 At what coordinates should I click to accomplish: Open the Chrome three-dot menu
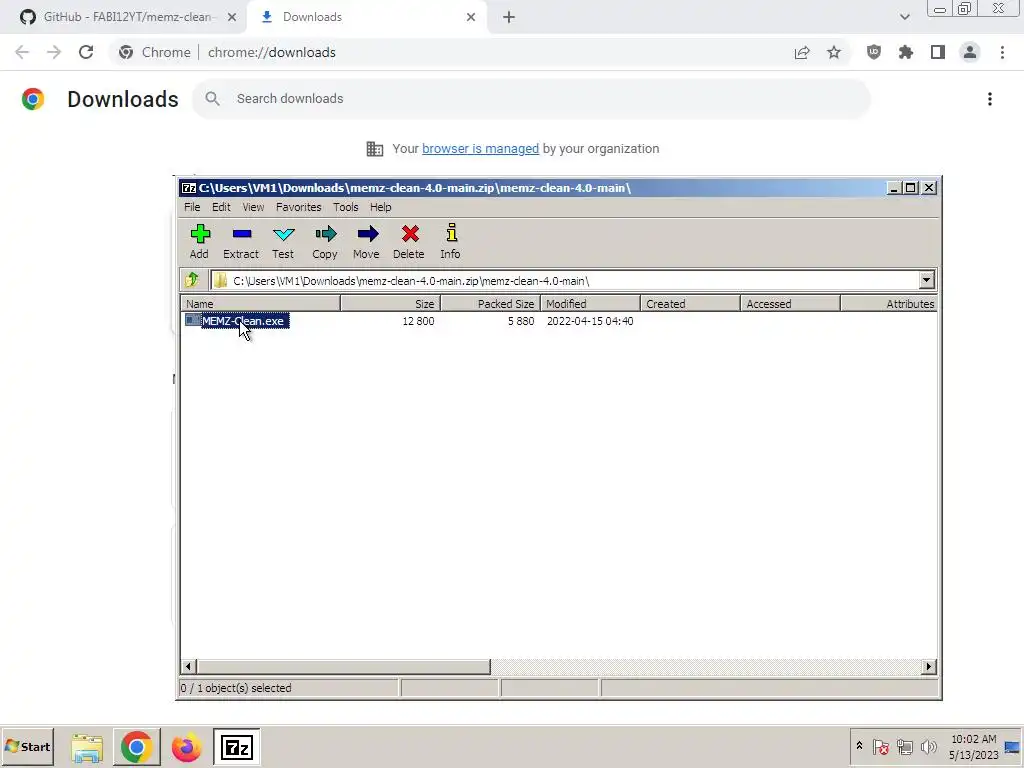click(1002, 52)
